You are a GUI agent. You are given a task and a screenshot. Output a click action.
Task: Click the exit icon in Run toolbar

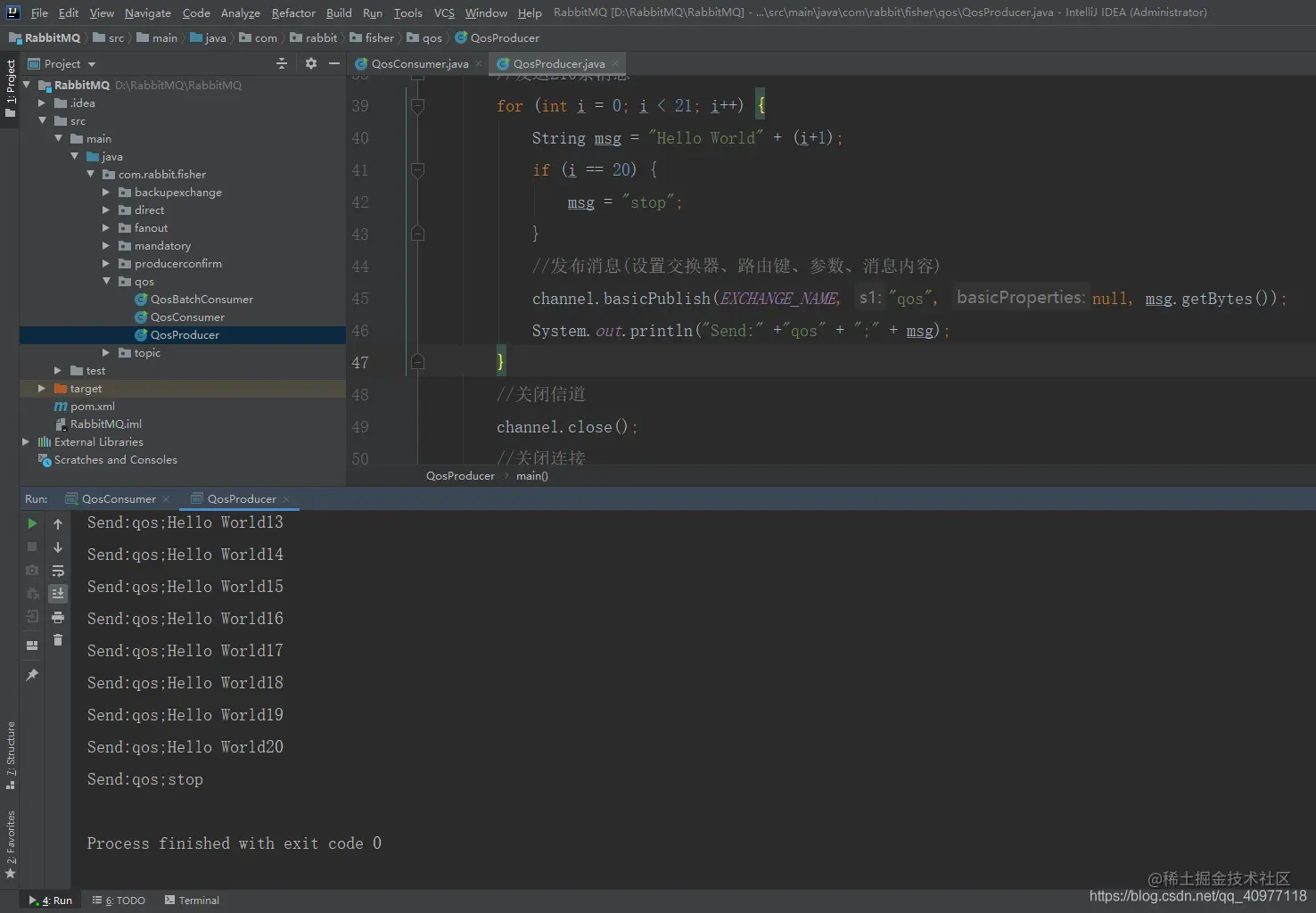tap(32, 616)
